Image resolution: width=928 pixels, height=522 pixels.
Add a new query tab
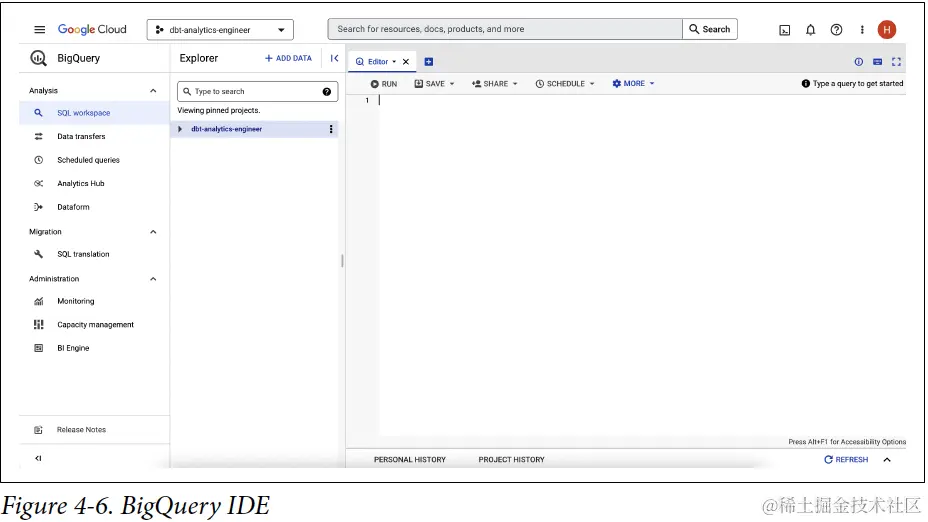pyautogui.click(x=429, y=62)
